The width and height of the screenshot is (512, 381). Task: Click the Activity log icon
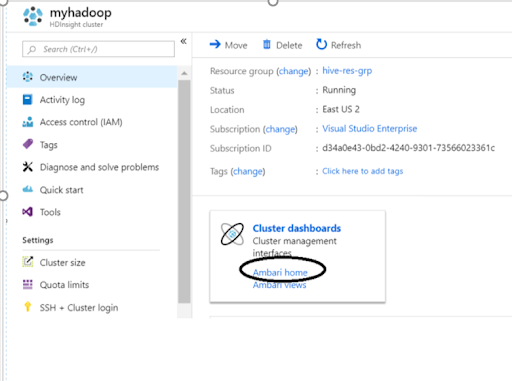coord(27,99)
